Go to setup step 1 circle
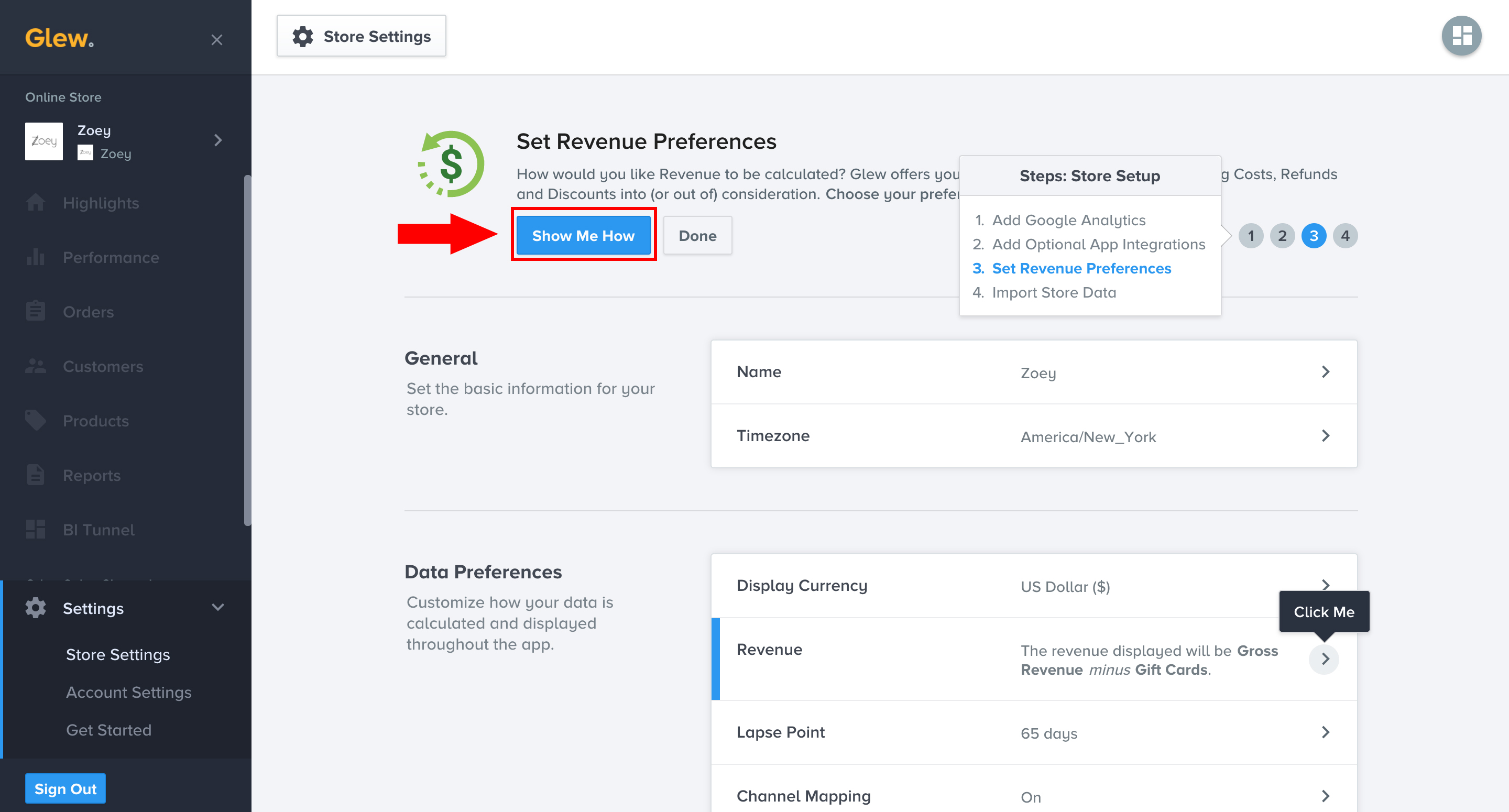 (x=1251, y=236)
